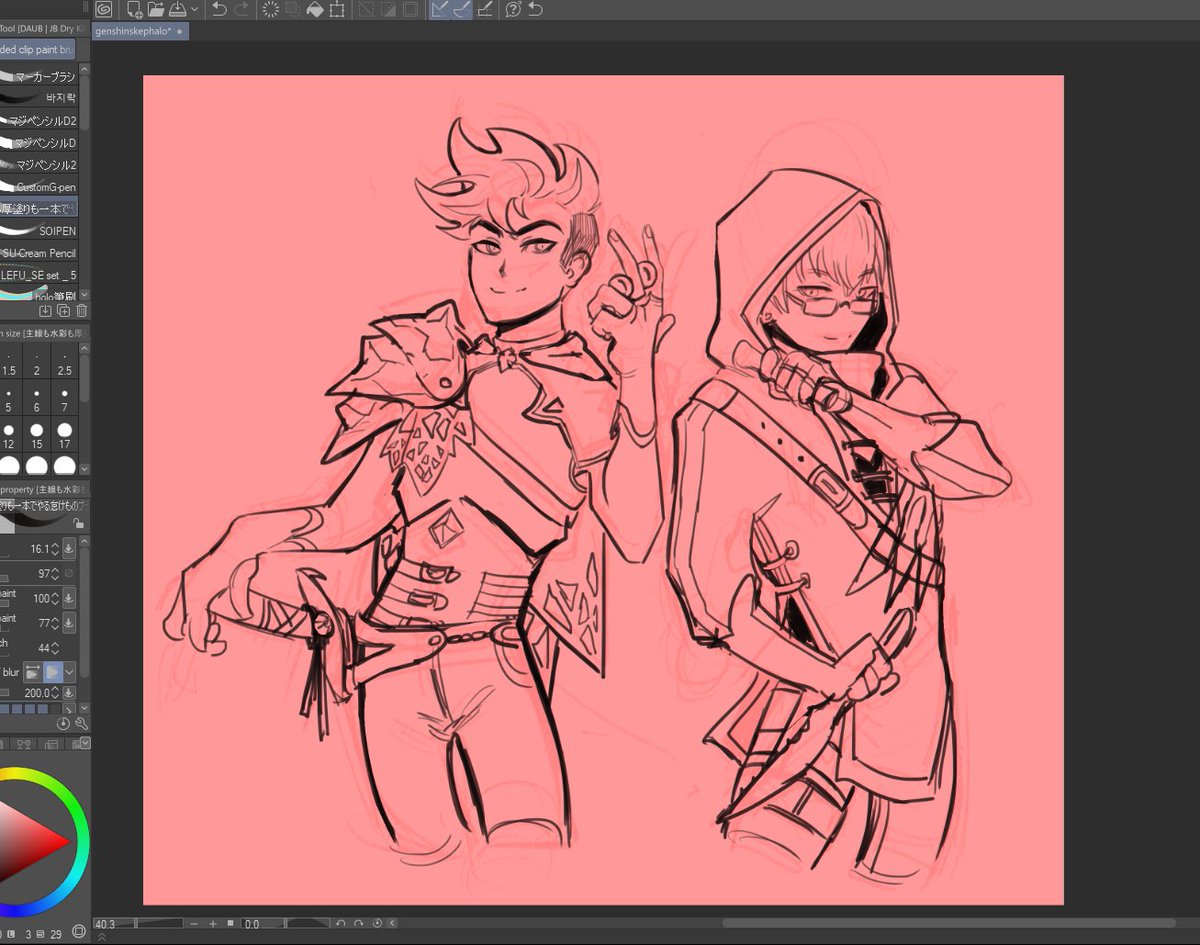Select the マジペンシルD2 brush
This screenshot has height=945, width=1200.
39,120
